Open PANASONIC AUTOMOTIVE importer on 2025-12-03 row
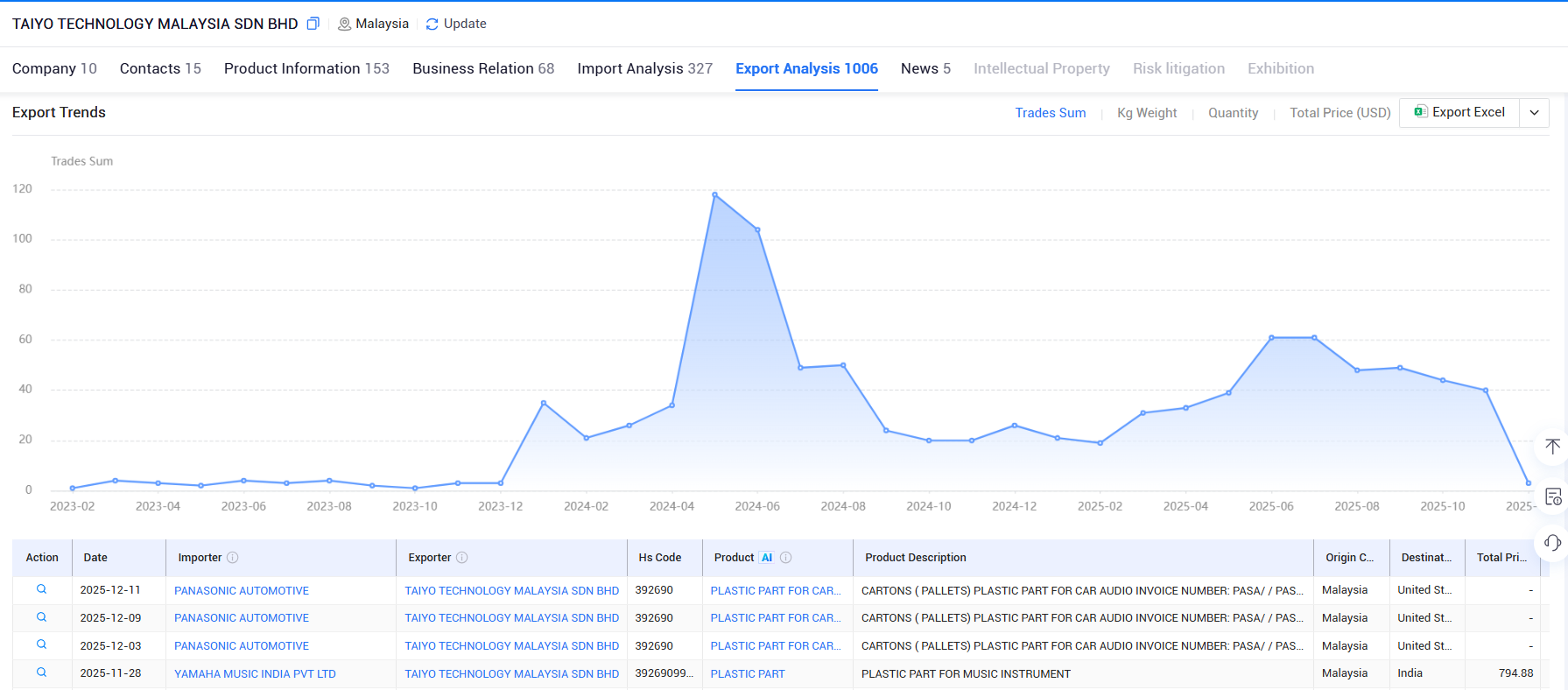This screenshot has width=1568, height=690. coord(242,646)
